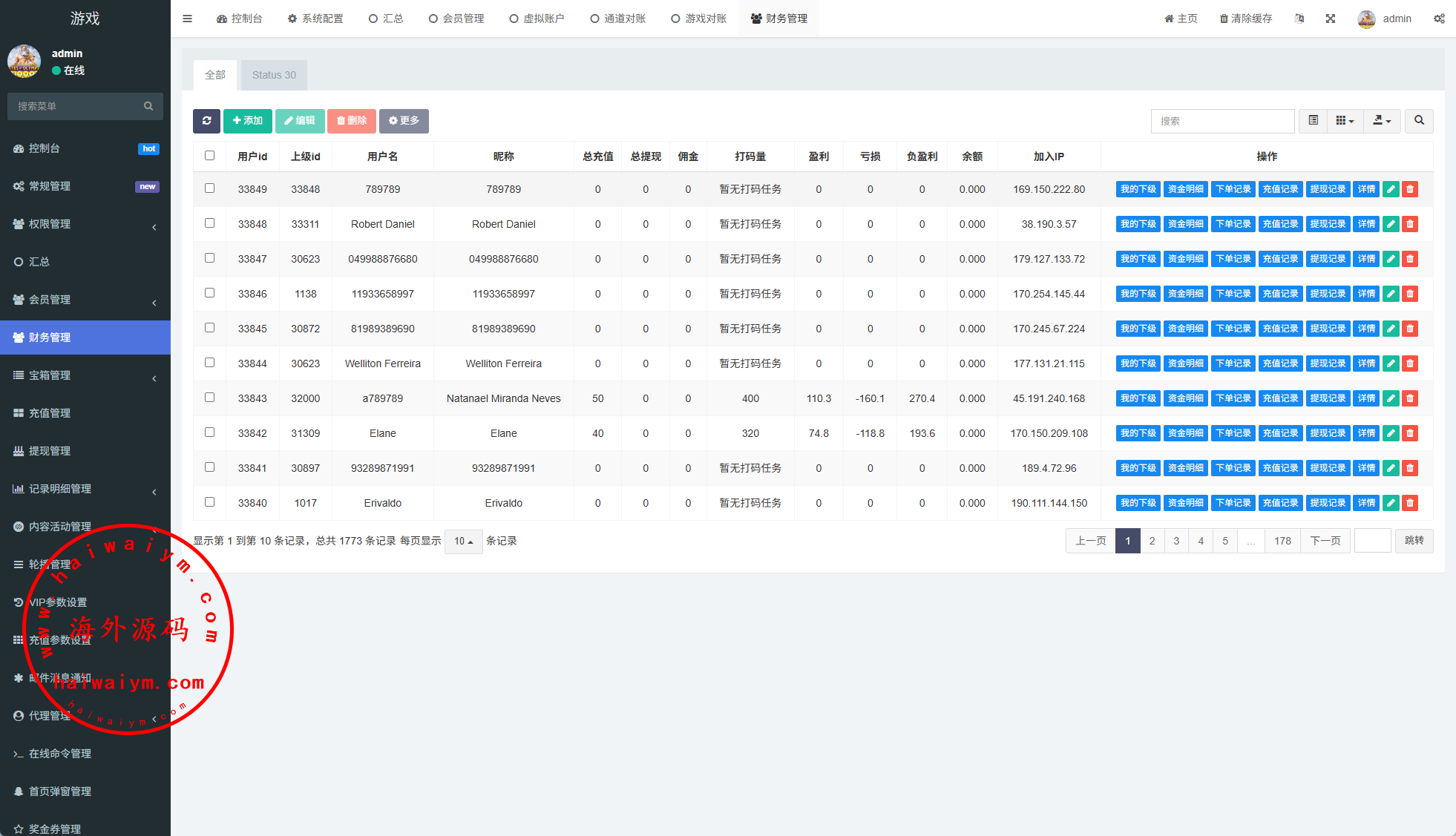Click the magnifier advanced search button
Viewport: 1456px width, 836px height.
pos(1419,121)
